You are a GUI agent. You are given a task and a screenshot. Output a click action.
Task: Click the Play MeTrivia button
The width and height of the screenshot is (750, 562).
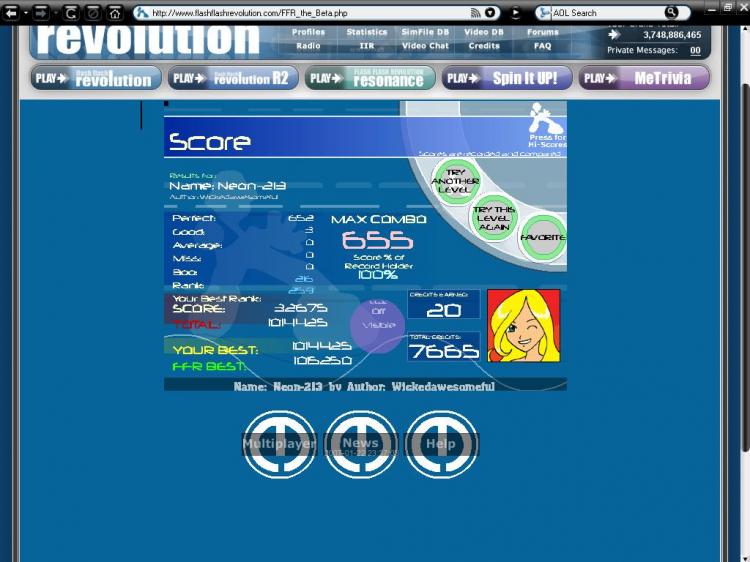coord(644,78)
